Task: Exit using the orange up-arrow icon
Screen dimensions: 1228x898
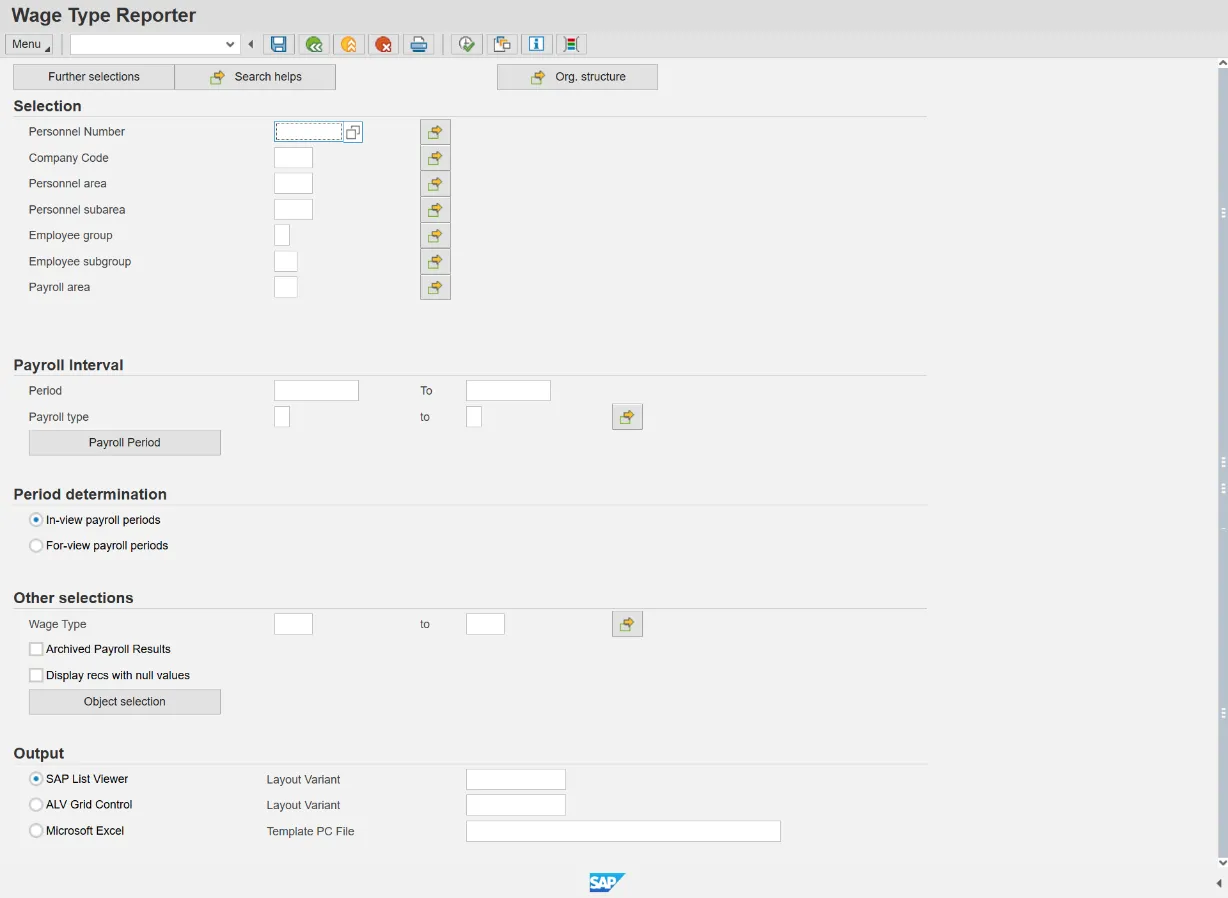Action: coord(348,44)
